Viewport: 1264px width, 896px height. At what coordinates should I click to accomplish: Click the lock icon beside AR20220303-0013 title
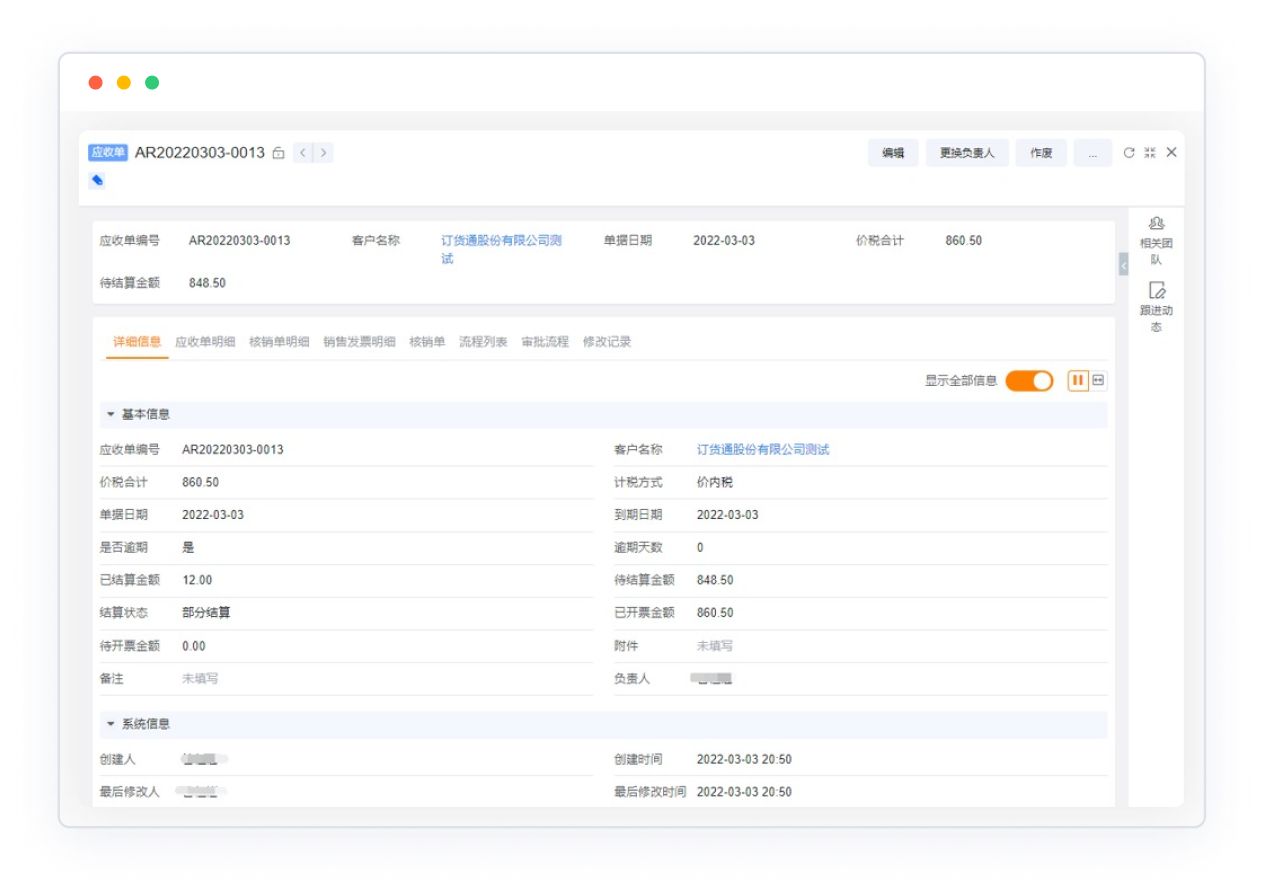(x=279, y=153)
